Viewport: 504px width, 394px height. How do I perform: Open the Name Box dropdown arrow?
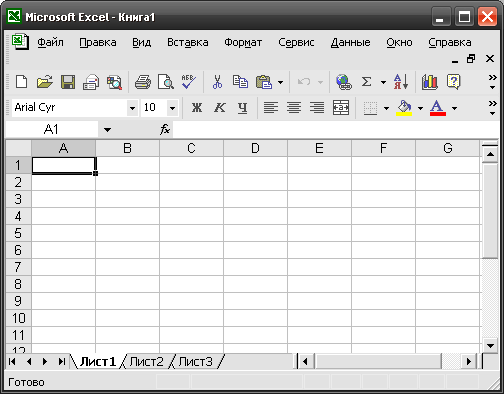[x=107, y=130]
